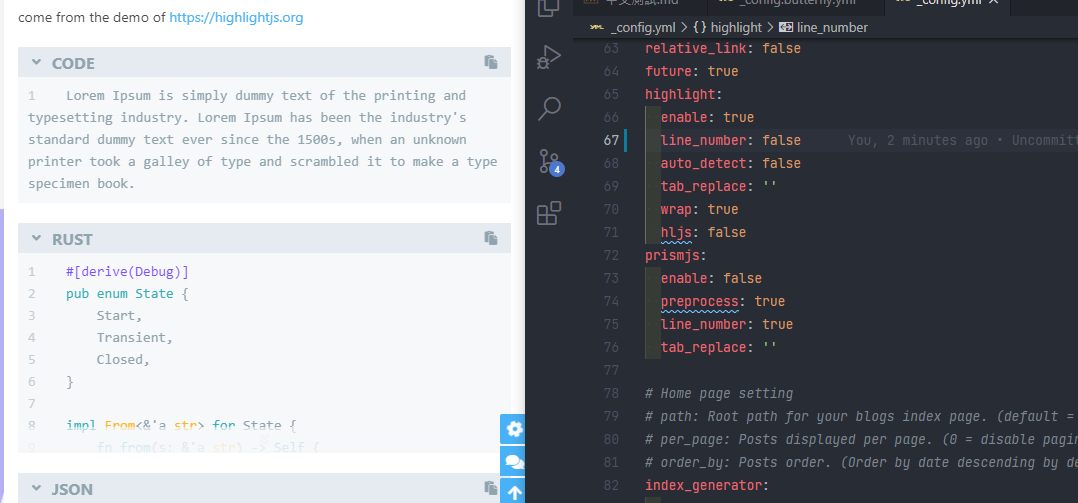Select the line_number breadcrumb
The width and height of the screenshot is (1078, 503).
[x=824, y=27]
